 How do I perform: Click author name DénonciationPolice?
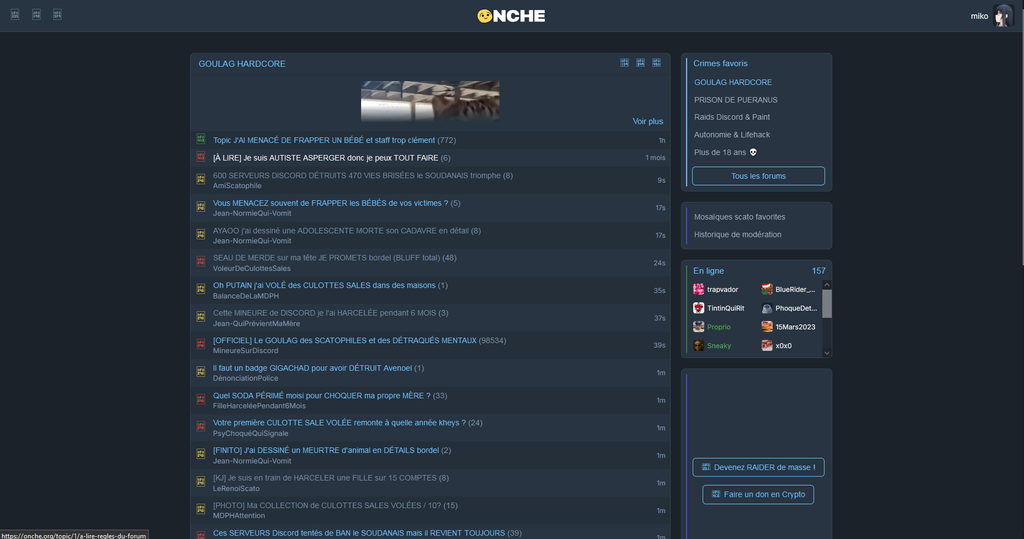(x=246, y=378)
